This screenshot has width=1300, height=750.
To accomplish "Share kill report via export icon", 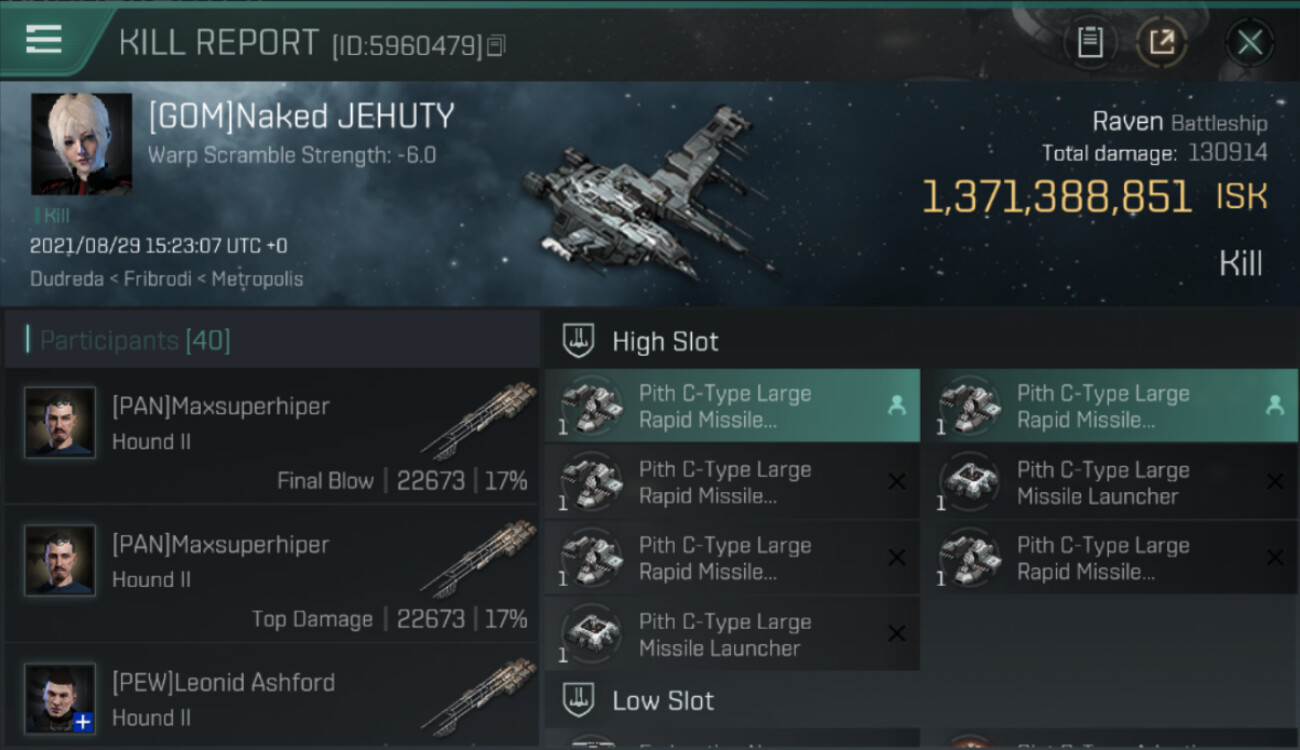I will [1162, 43].
